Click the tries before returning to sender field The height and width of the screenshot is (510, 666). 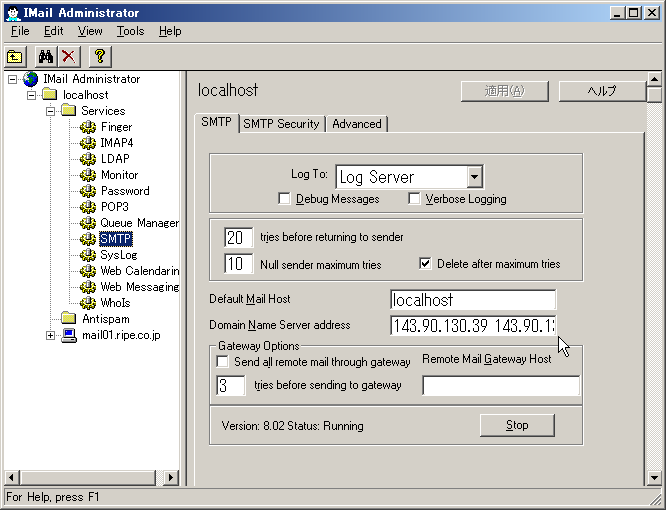238,237
